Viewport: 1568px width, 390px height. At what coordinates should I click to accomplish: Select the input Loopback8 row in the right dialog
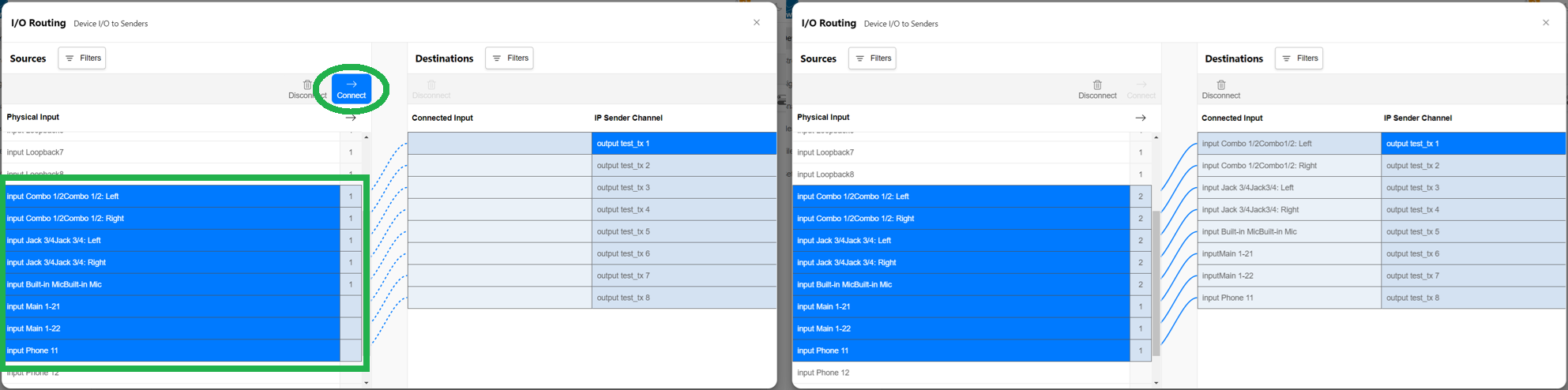click(972, 174)
